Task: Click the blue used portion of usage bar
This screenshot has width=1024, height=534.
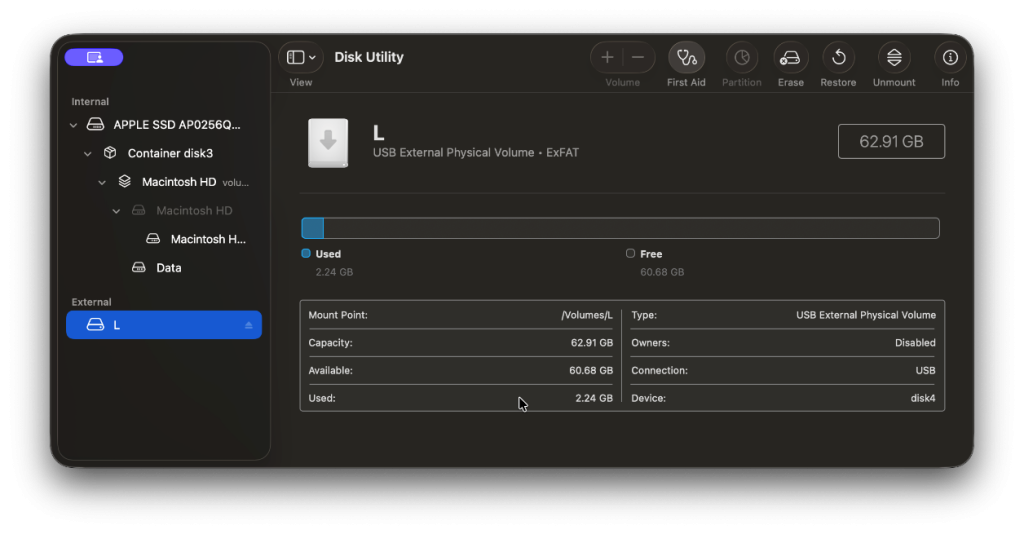Action: (313, 228)
